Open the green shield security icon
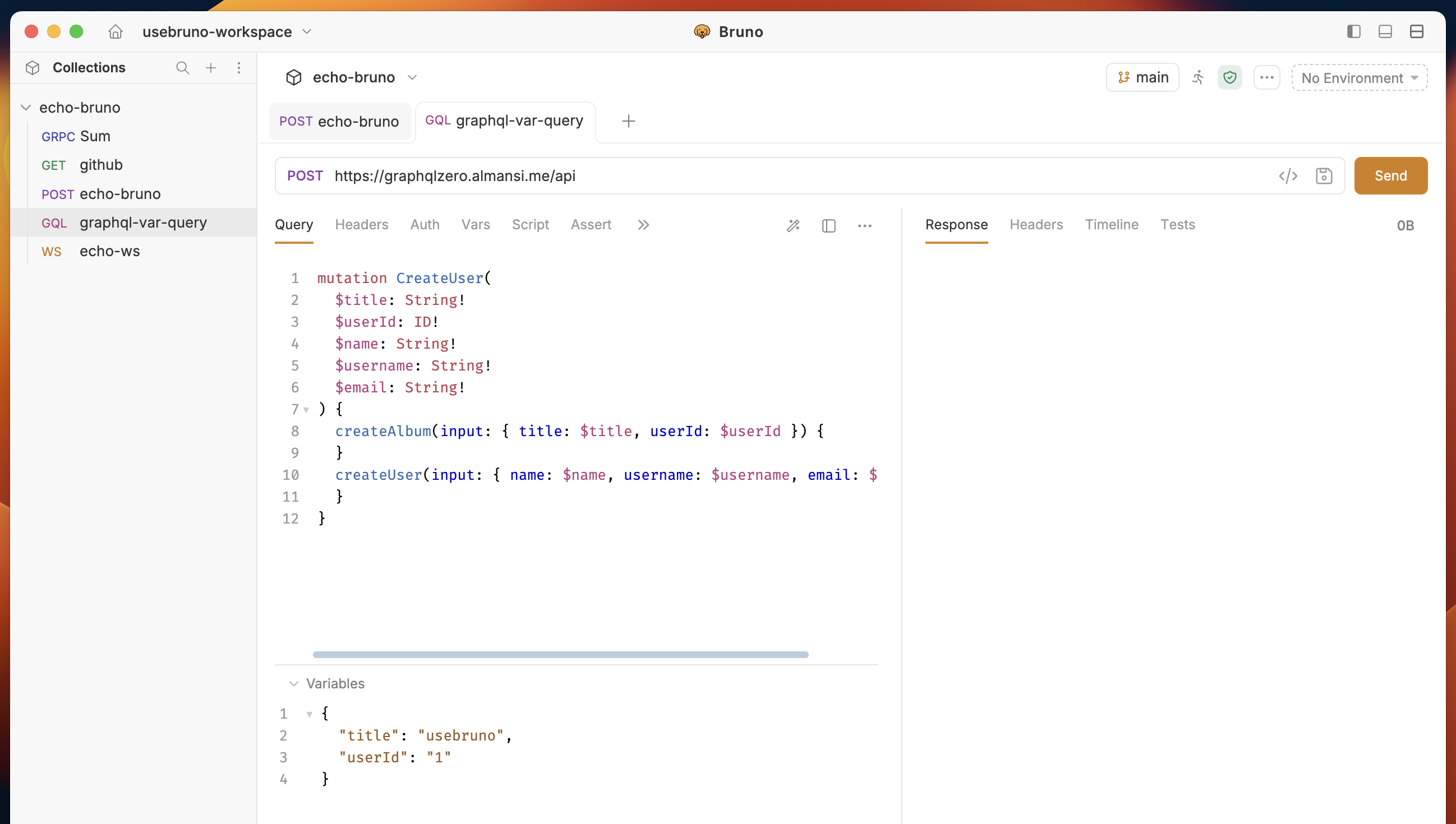Viewport: 1456px width, 824px height. tap(1229, 77)
